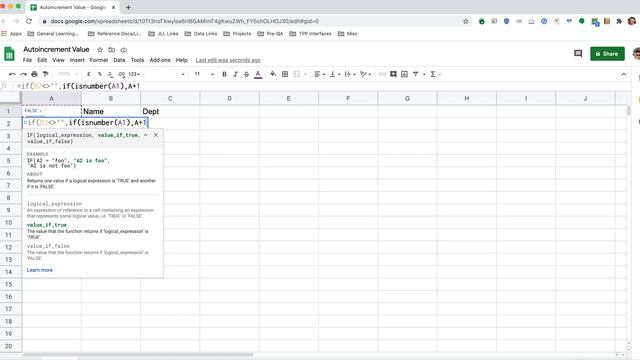Open the browser Extensions puzzle icon

pos(619,21)
